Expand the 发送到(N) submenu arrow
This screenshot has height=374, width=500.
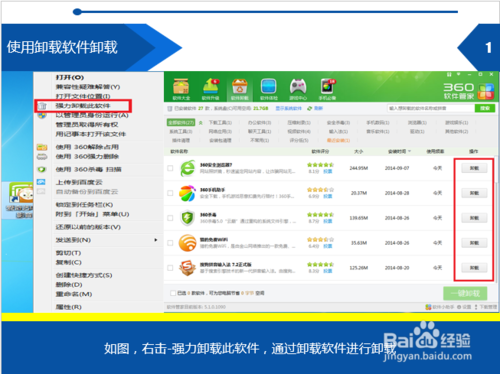[x=156, y=240]
